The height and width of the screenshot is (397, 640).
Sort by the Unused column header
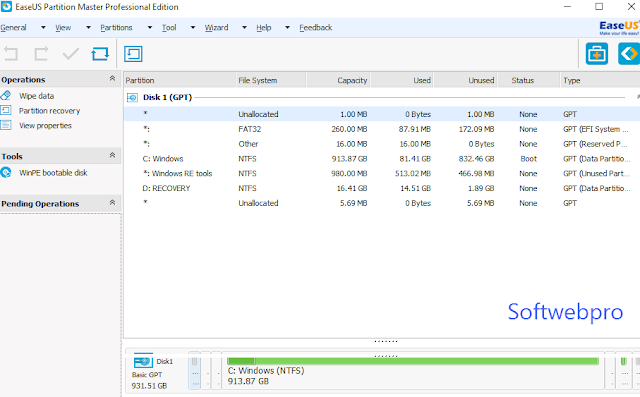465,80
